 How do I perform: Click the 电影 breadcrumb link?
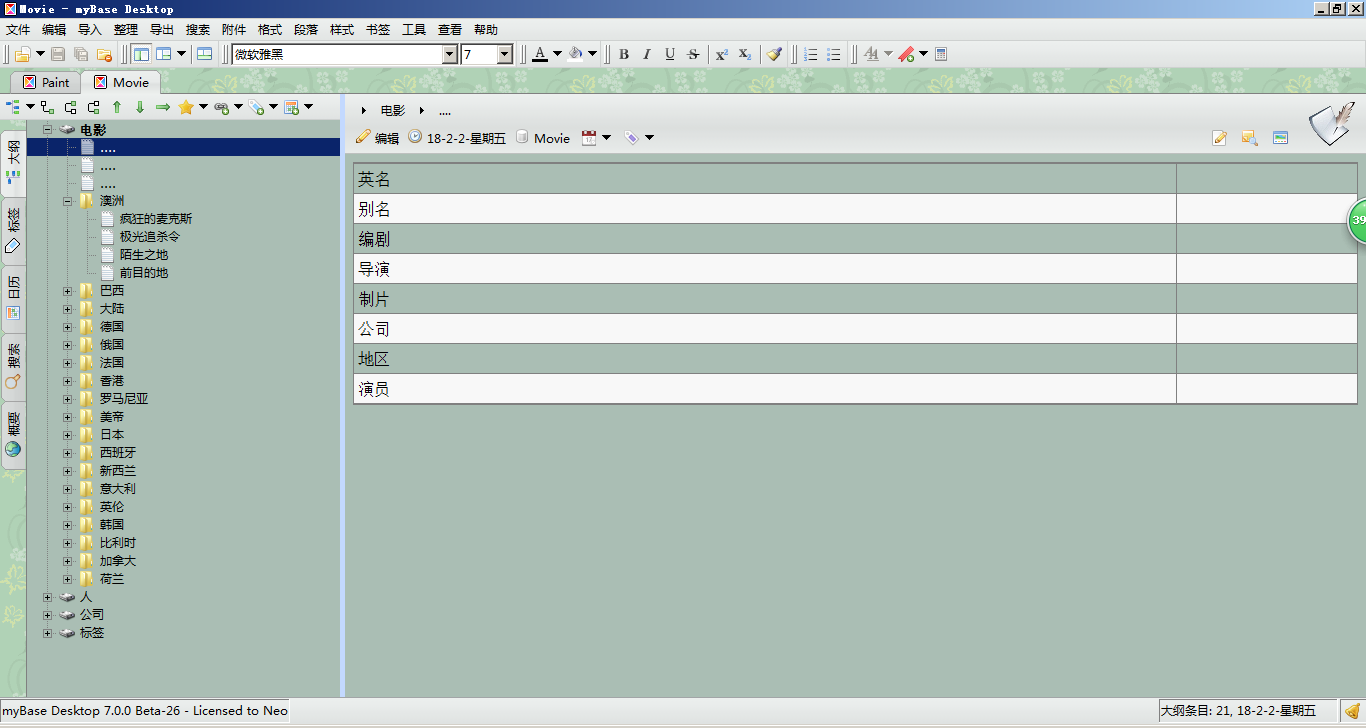[x=393, y=111]
